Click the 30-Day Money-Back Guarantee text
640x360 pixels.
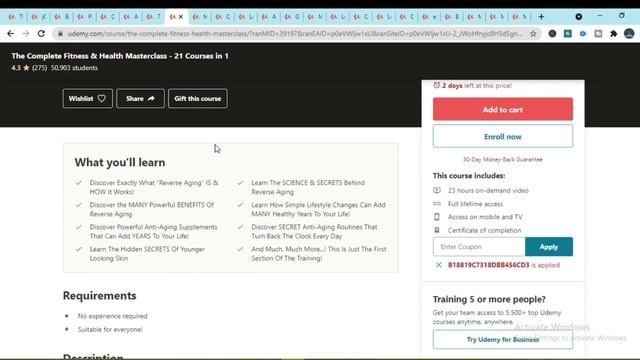click(503, 160)
